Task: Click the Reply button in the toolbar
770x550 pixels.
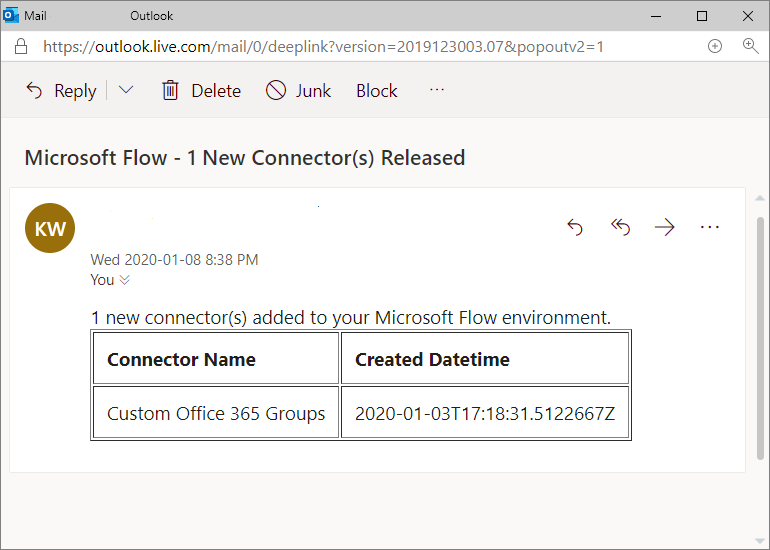Action: 61,91
